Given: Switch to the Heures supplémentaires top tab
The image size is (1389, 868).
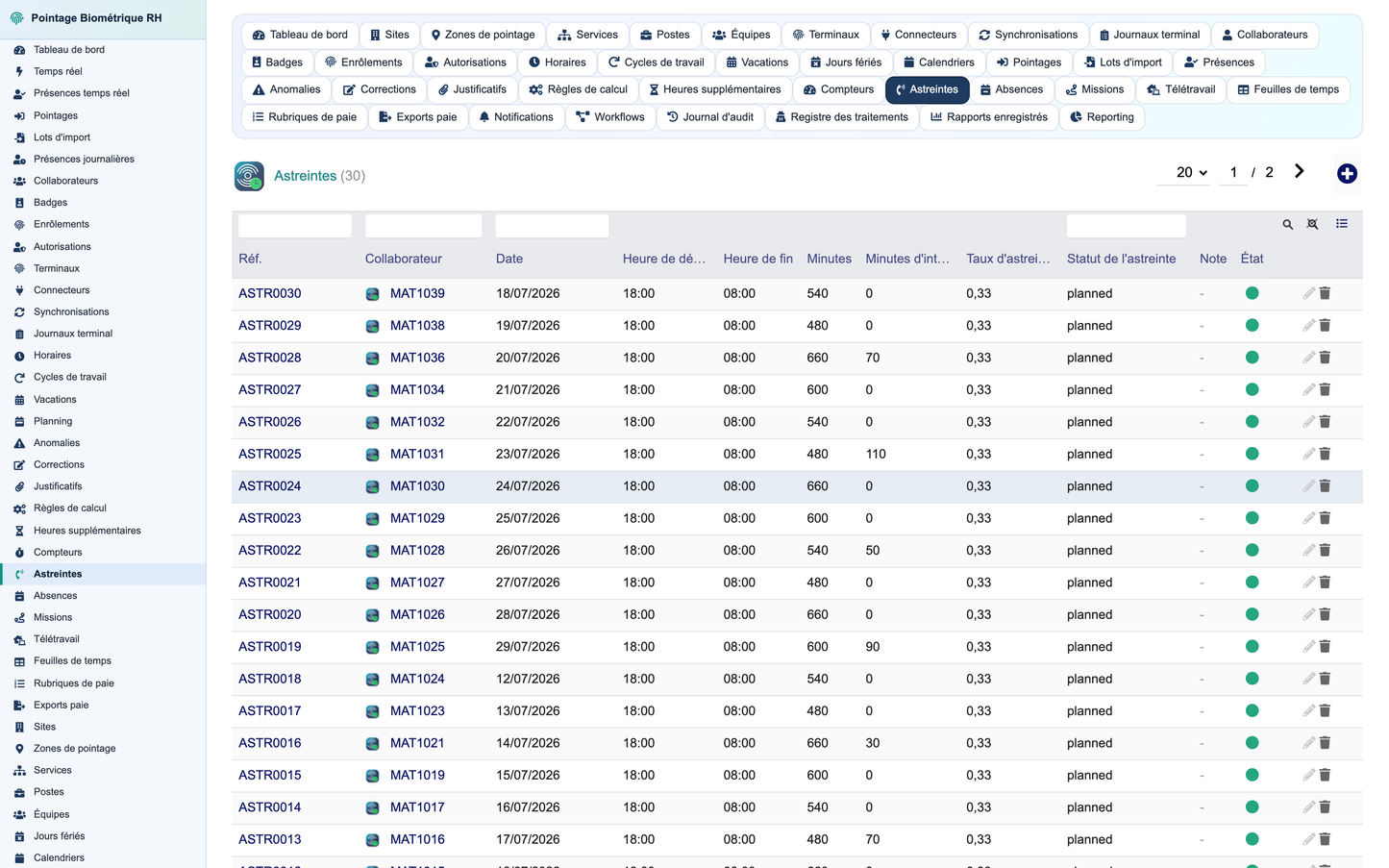Looking at the screenshot, I should 714,89.
